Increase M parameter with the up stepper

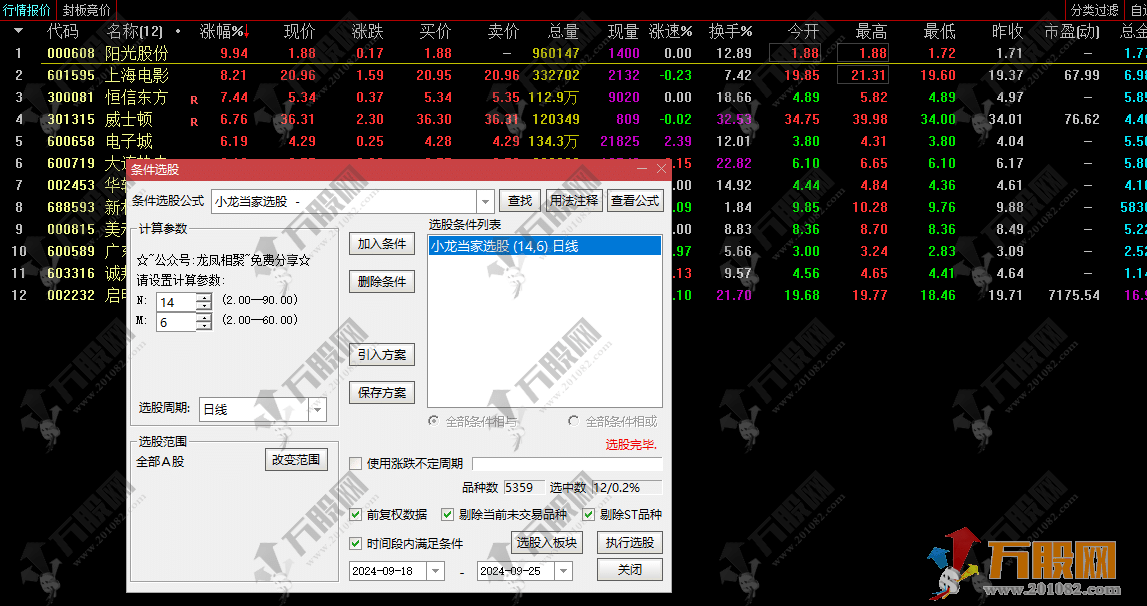tap(204, 317)
